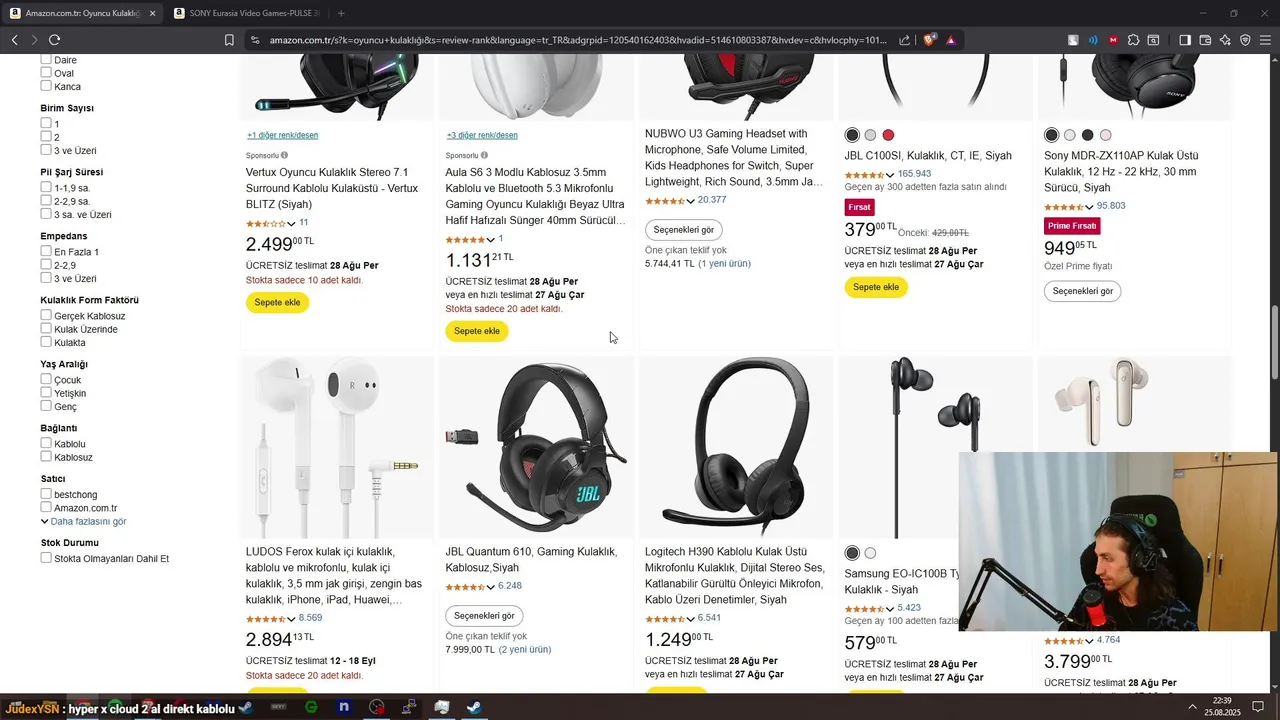Open a new browser tab
The width and height of the screenshot is (1280, 720).
click(341, 13)
